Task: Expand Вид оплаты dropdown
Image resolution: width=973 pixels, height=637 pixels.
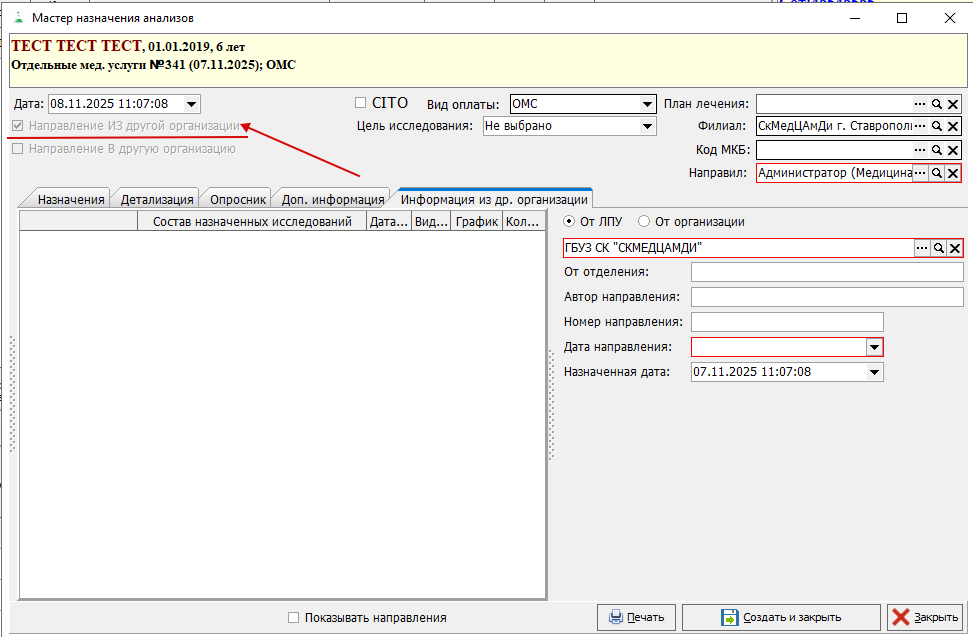Action: click(x=648, y=104)
